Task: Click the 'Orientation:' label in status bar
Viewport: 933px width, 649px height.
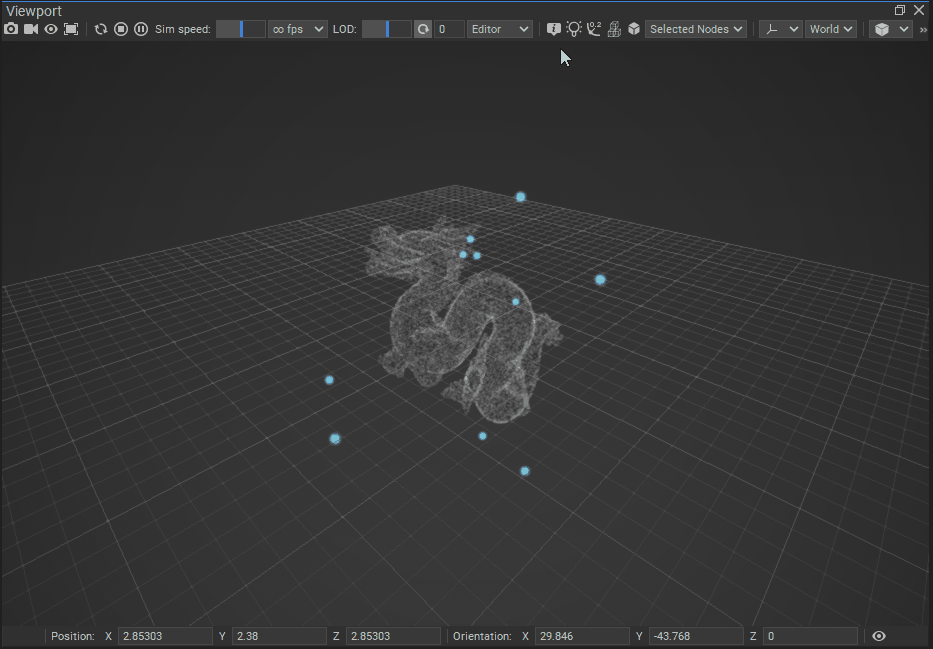Action: pyautogui.click(x=482, y=636)
